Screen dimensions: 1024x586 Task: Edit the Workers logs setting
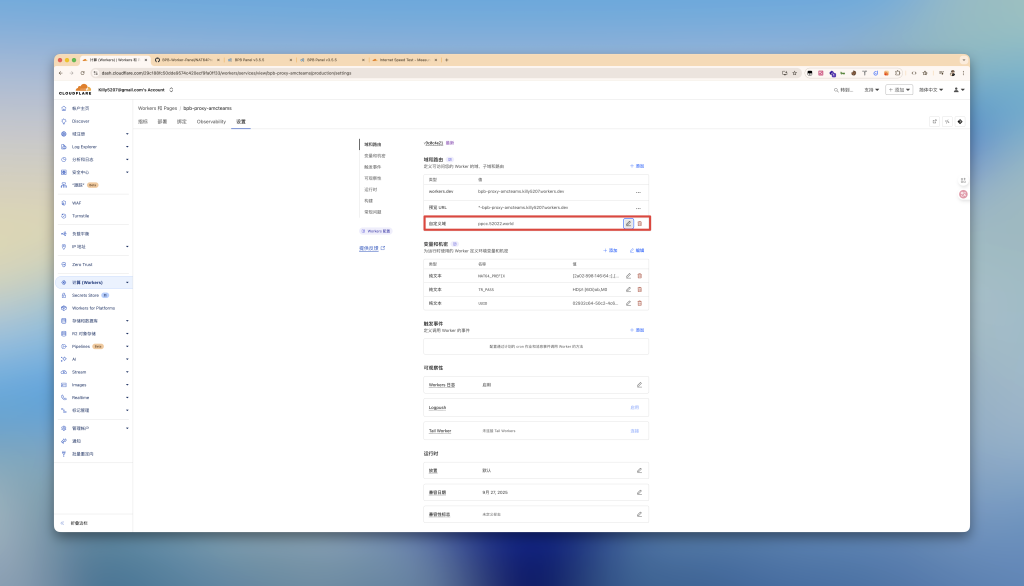pyautogui.click(x=639, y=384)
